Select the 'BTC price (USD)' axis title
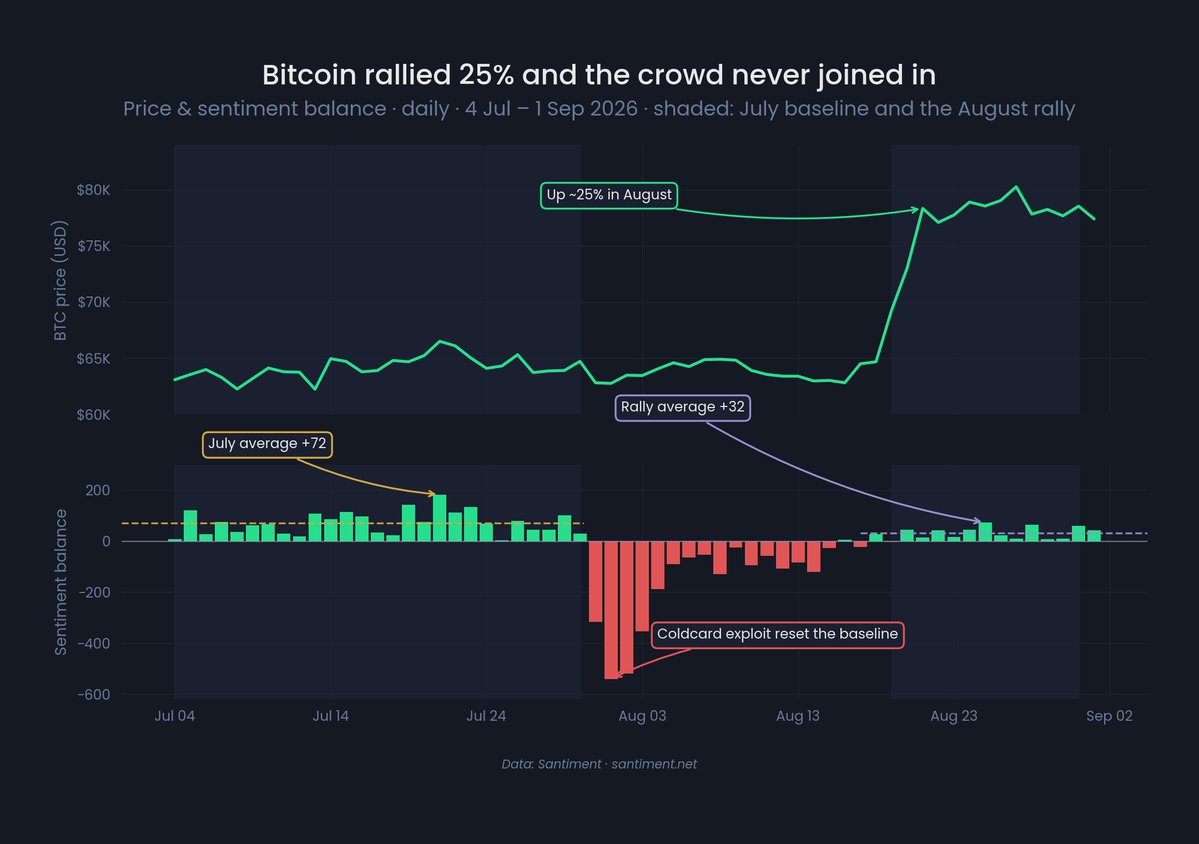This screenshot has height=844, width=1199. click(x=60, y=281)
